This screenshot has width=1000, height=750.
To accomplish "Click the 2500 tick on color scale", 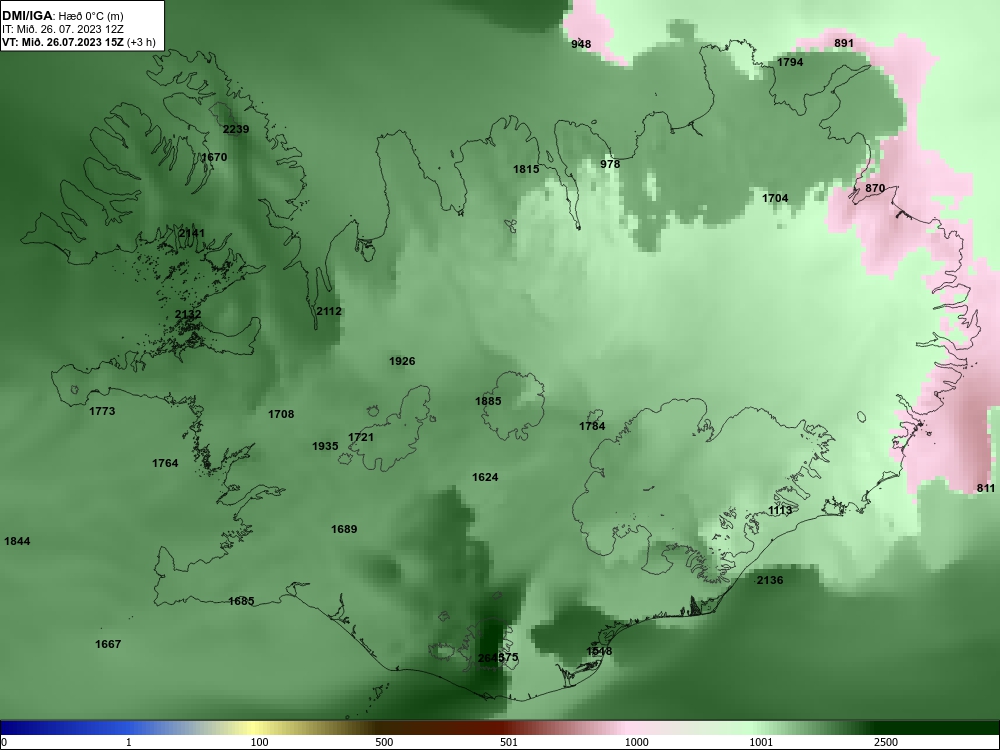I will coord(885,742).
